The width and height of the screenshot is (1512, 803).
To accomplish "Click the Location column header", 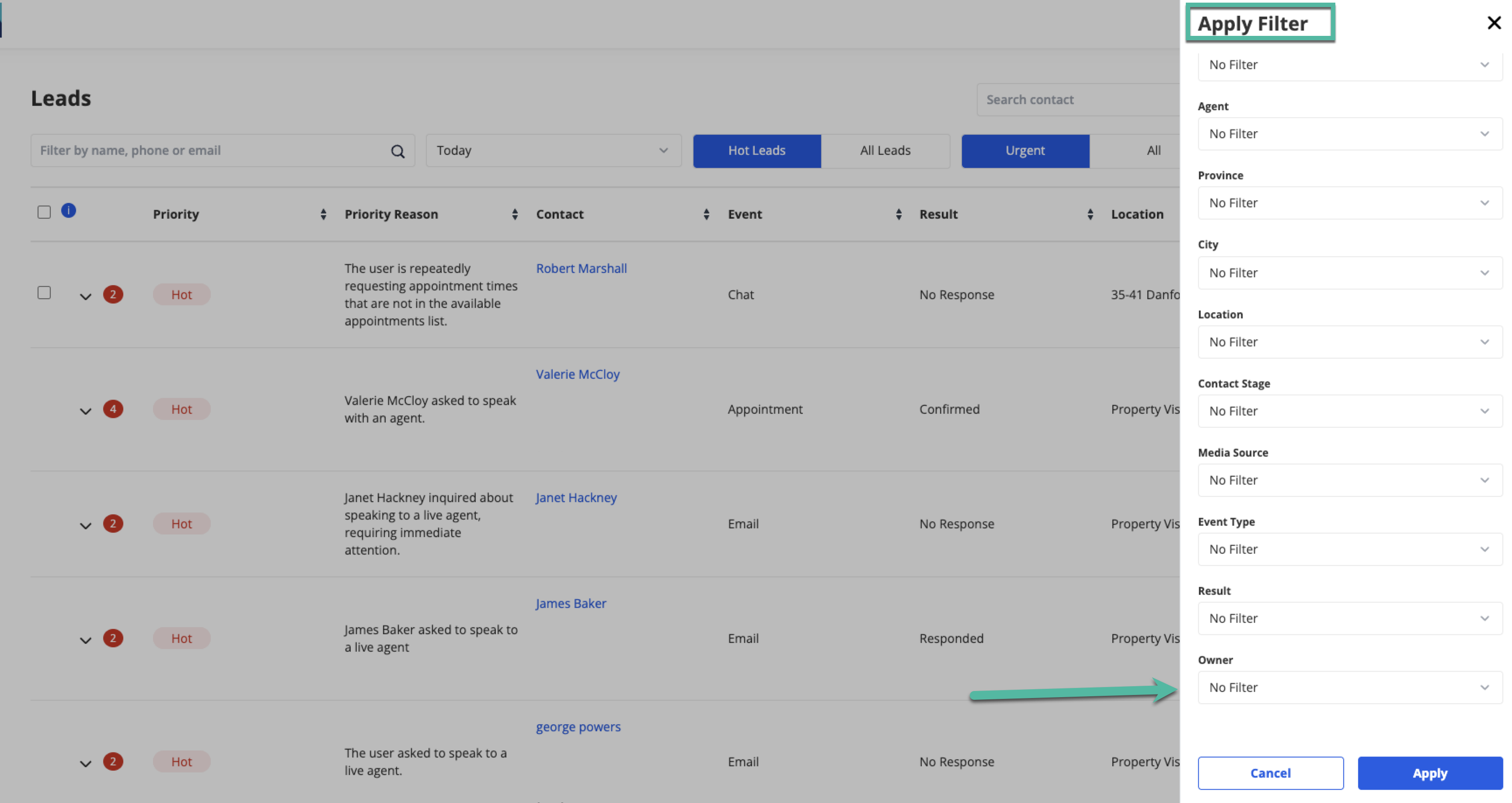I will 1137,214.
